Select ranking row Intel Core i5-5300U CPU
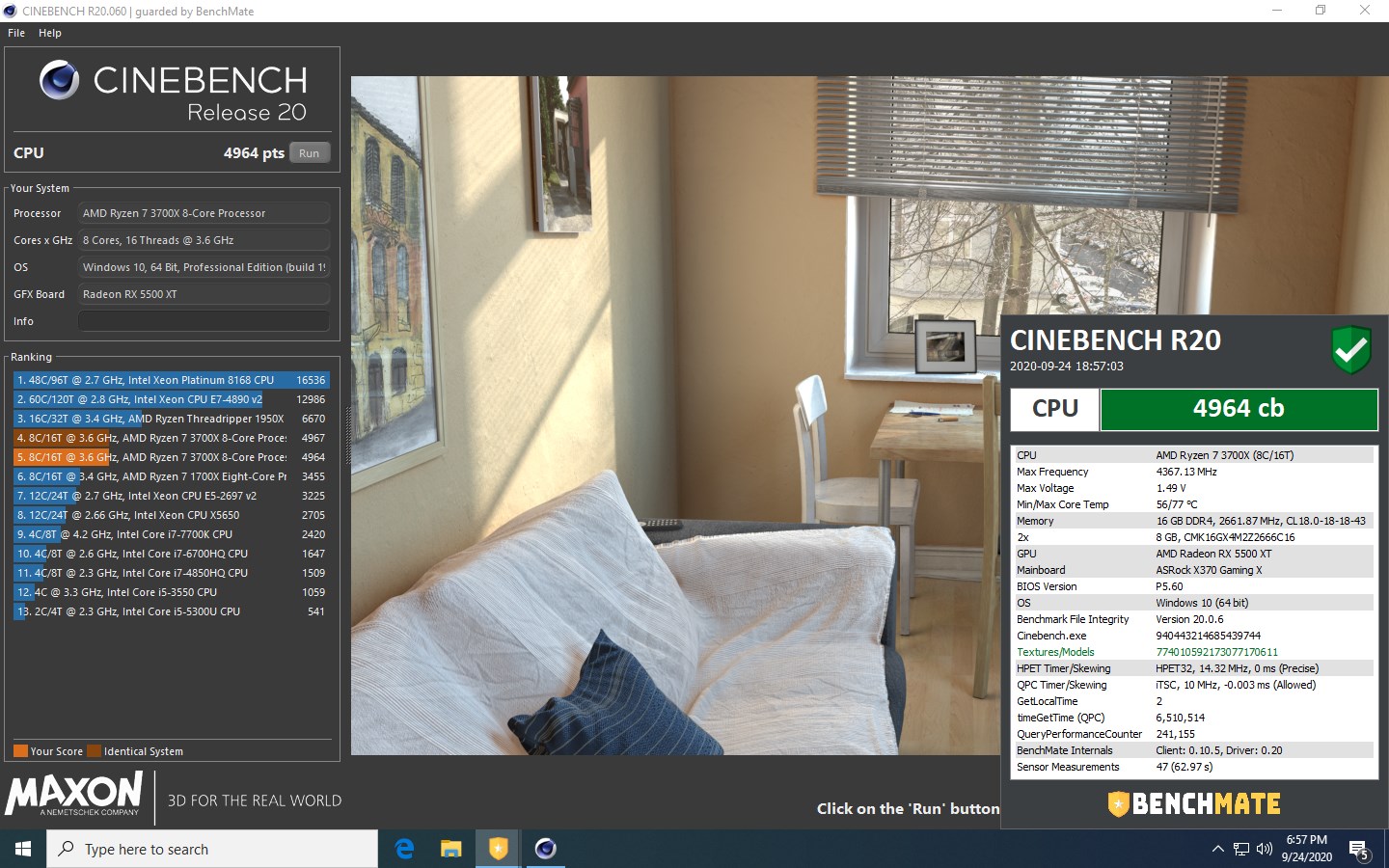This screenshot has height=868, width=1389. pos(172,611)
